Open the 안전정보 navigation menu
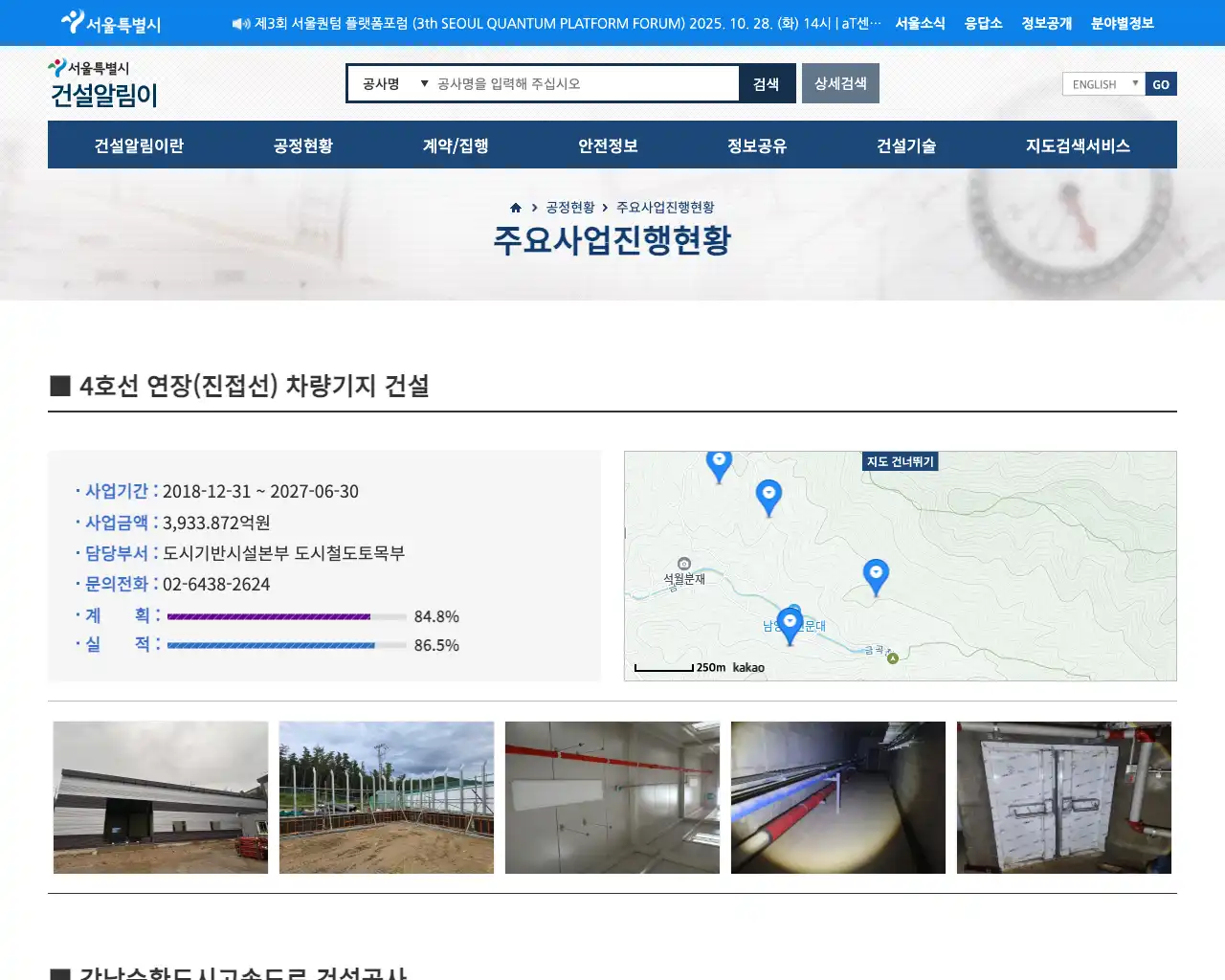The width and height of the screenshot is (1225, 980). 608,145
